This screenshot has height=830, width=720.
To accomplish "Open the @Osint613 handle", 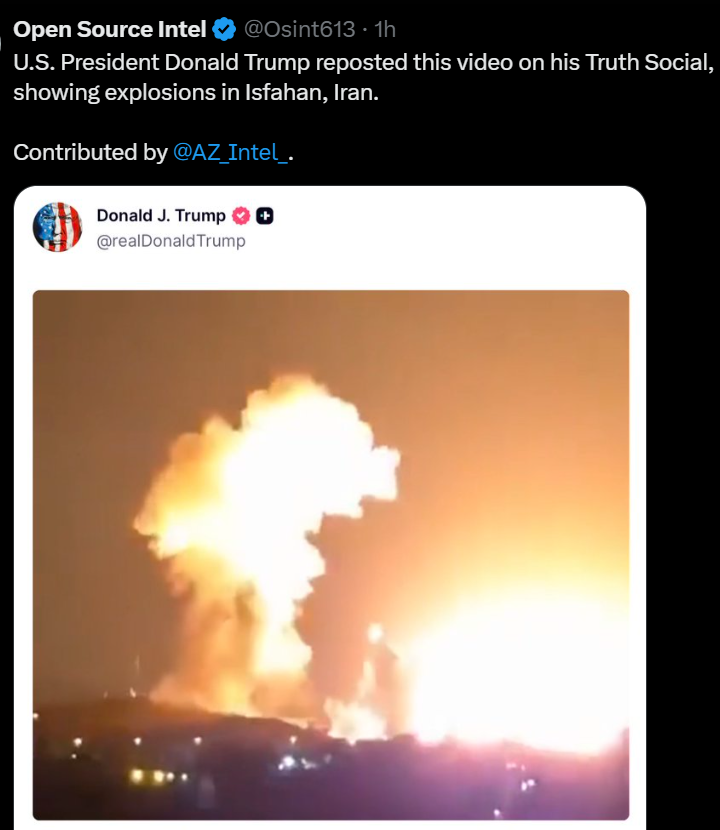I will point(299,29).
